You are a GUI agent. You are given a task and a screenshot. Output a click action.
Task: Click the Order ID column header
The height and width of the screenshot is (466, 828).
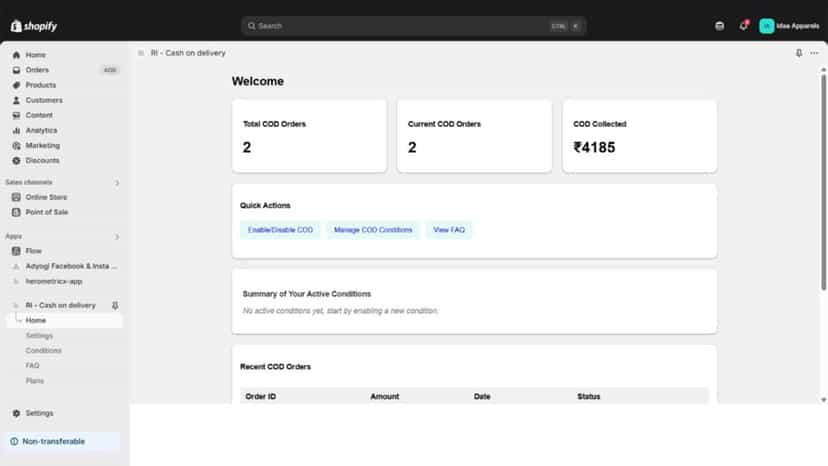pyautogui.click(x=261, y=396)
